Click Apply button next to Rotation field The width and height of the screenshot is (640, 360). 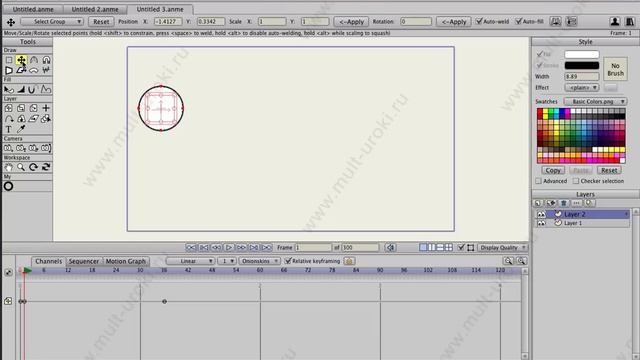(x=454, y=22)
